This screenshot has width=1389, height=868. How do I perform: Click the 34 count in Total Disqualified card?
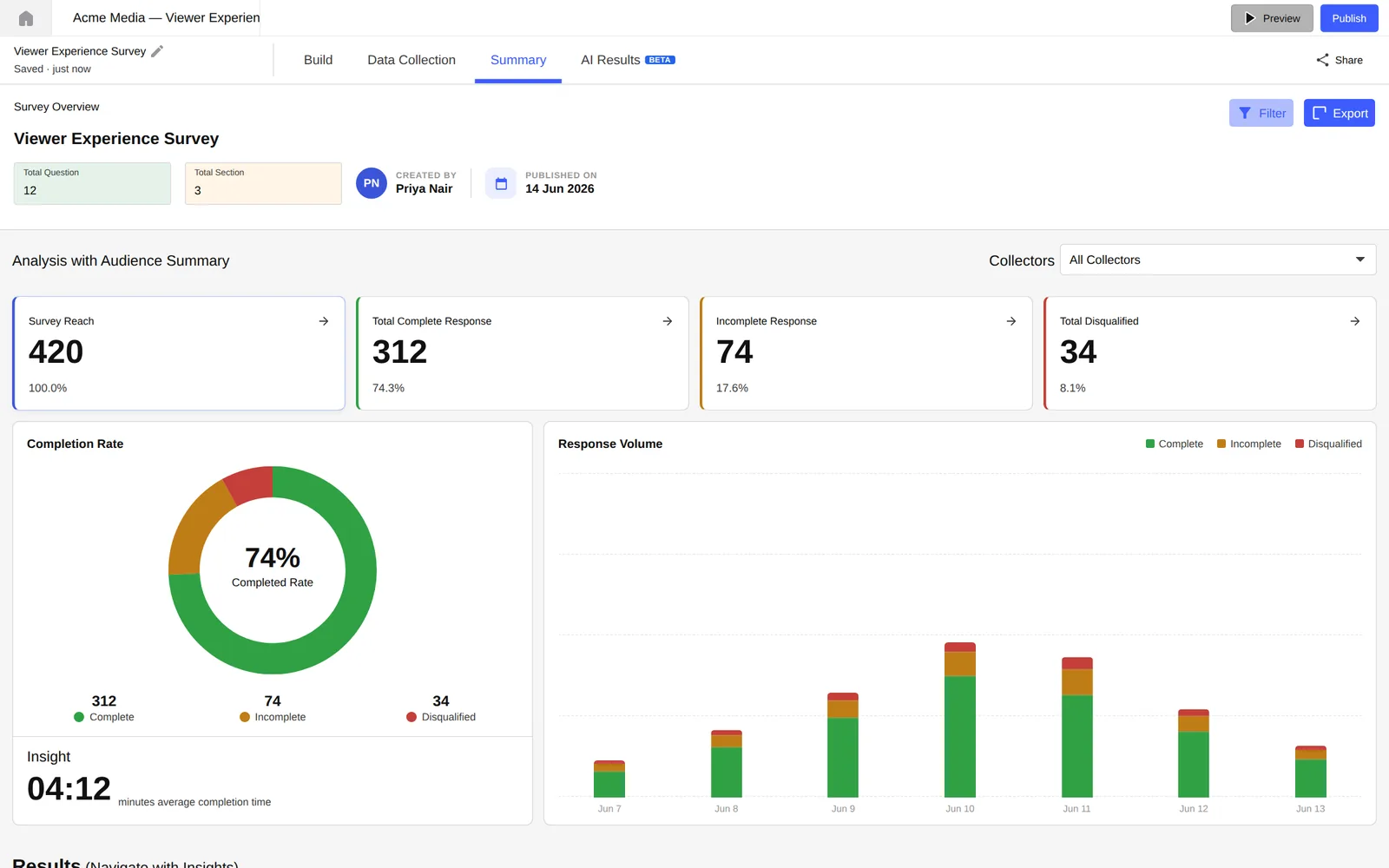tap(1078, 352)
